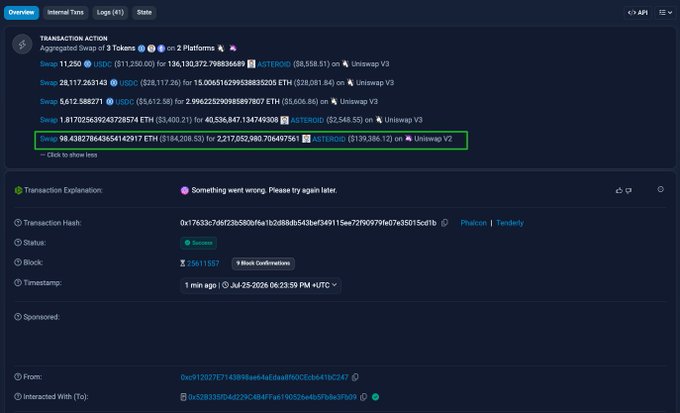Click help icon beside Block

pos(18,262)
